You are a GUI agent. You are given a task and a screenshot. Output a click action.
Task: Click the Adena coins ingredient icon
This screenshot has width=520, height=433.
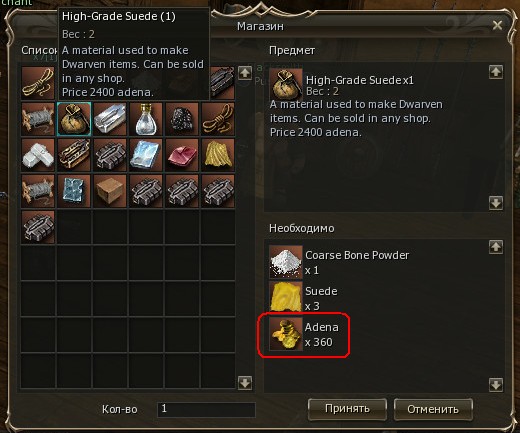(x=286, y=334)
